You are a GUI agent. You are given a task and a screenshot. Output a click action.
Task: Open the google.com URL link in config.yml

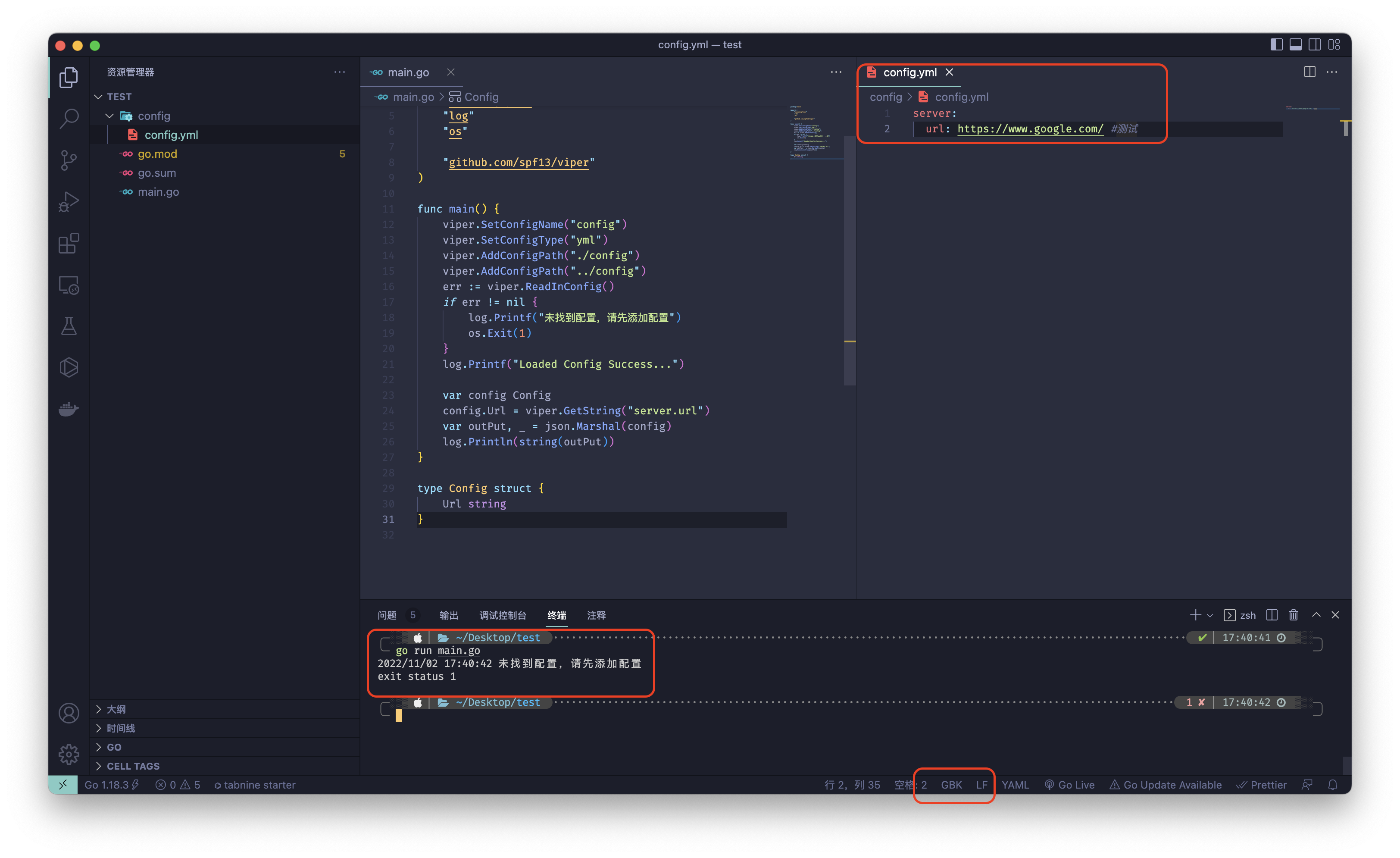coord(1030,129)
